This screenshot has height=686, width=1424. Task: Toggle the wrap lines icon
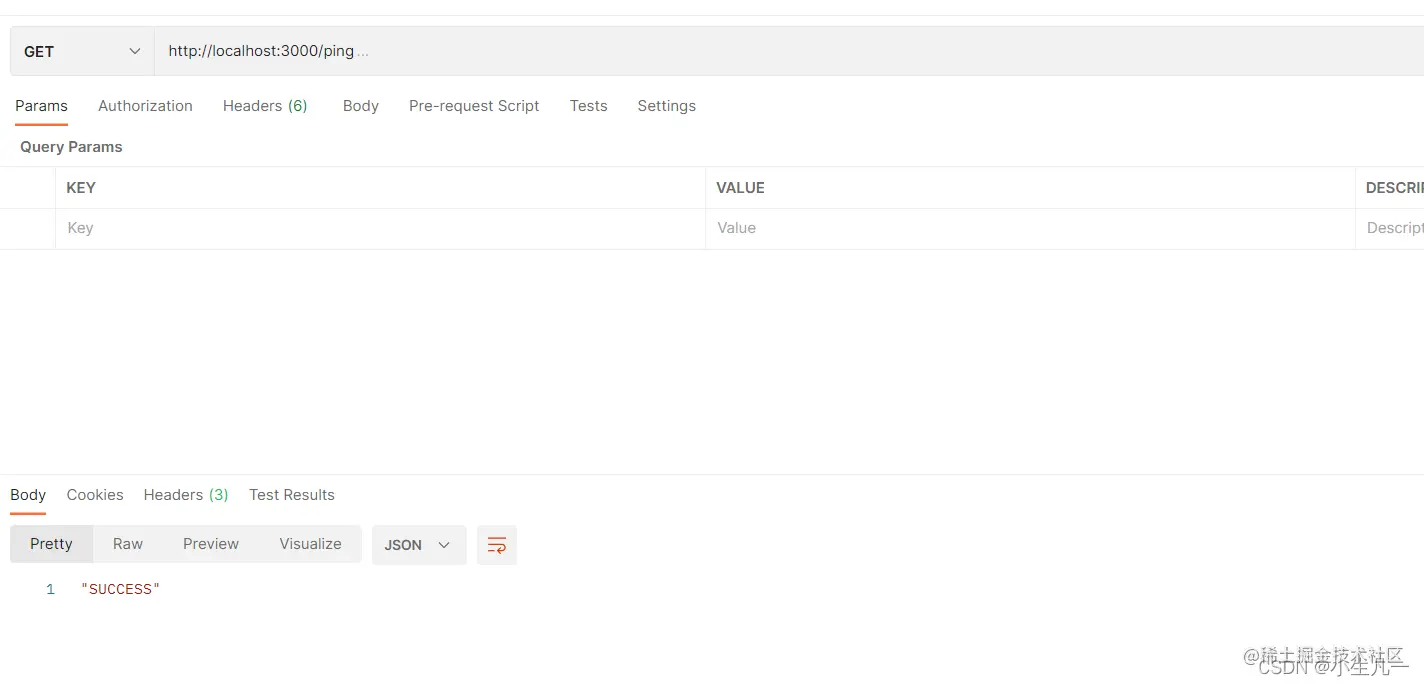497,545
